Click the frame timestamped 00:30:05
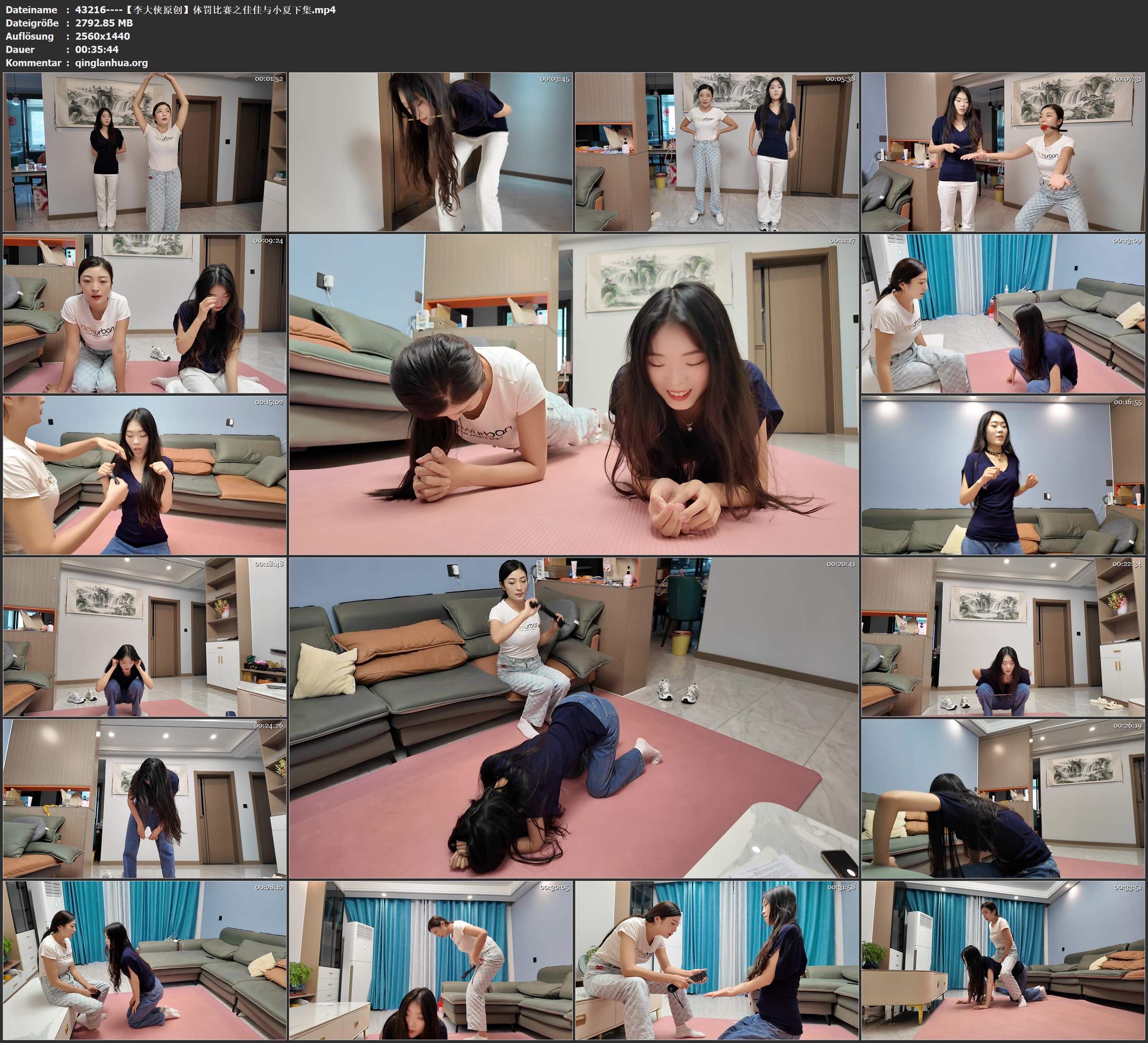The height and width of the screenshot is (1043, 1148). [x=430, y=960]
